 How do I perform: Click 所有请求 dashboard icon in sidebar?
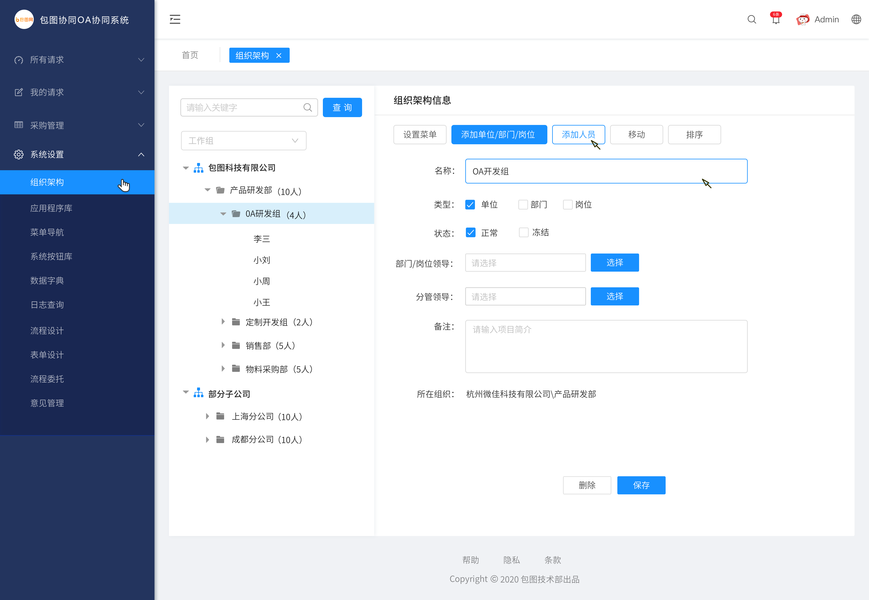pyautogui.click(x=19, y=60)
